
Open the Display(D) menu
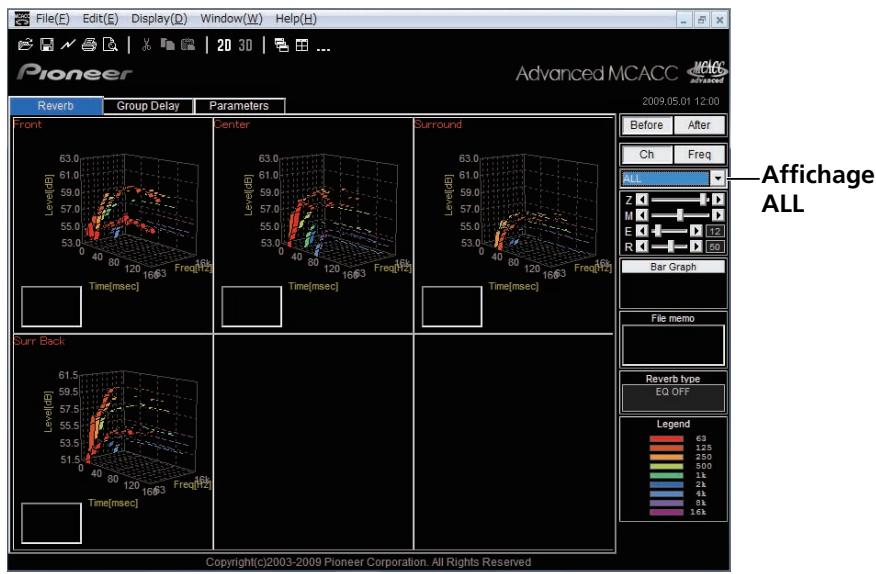pos(159,18)
